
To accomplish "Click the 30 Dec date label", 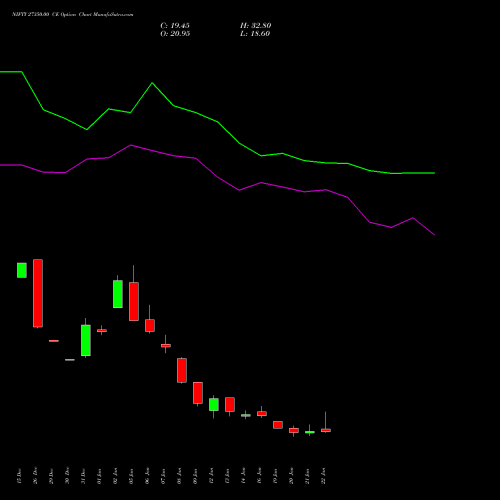I will click(67, 476).
